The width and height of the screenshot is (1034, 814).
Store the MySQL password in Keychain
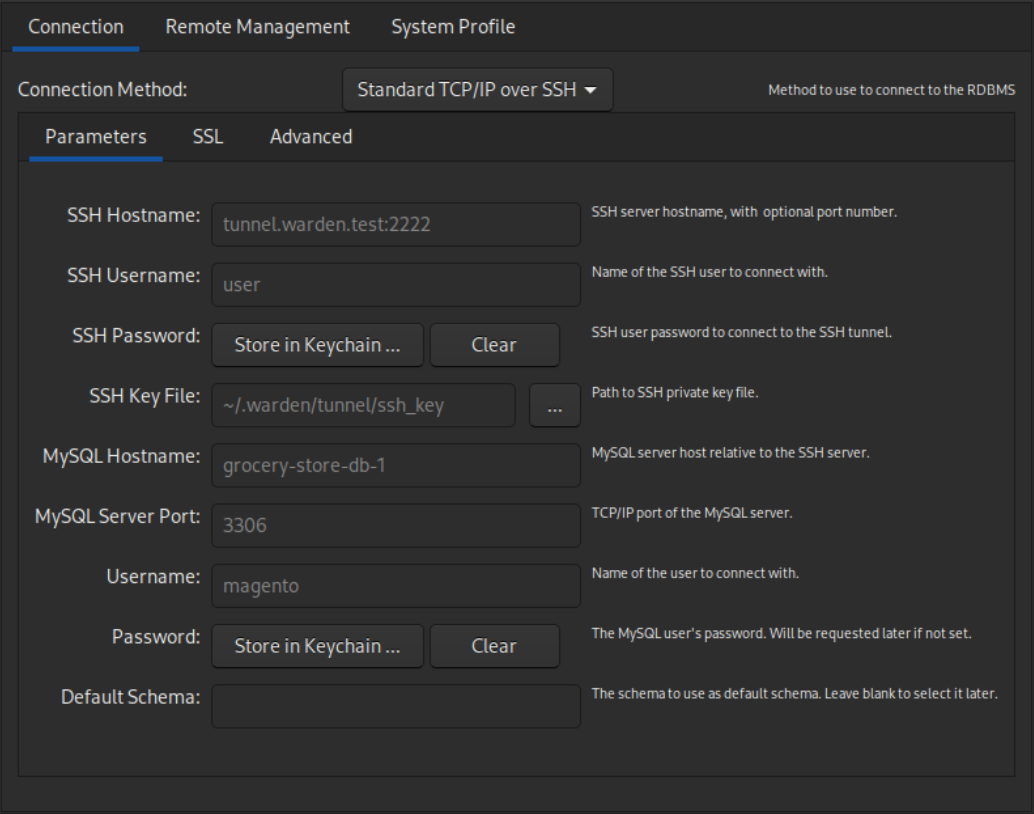317,646
